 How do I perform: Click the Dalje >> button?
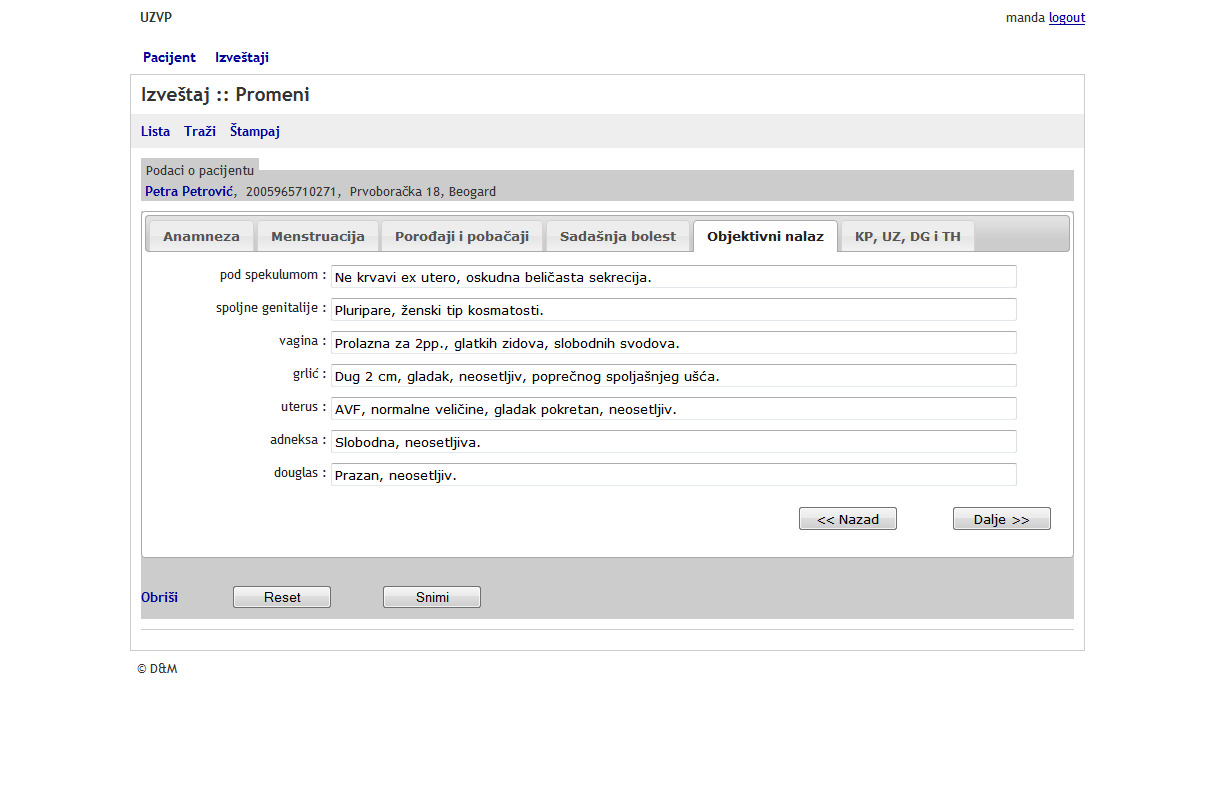point(1001,519)
